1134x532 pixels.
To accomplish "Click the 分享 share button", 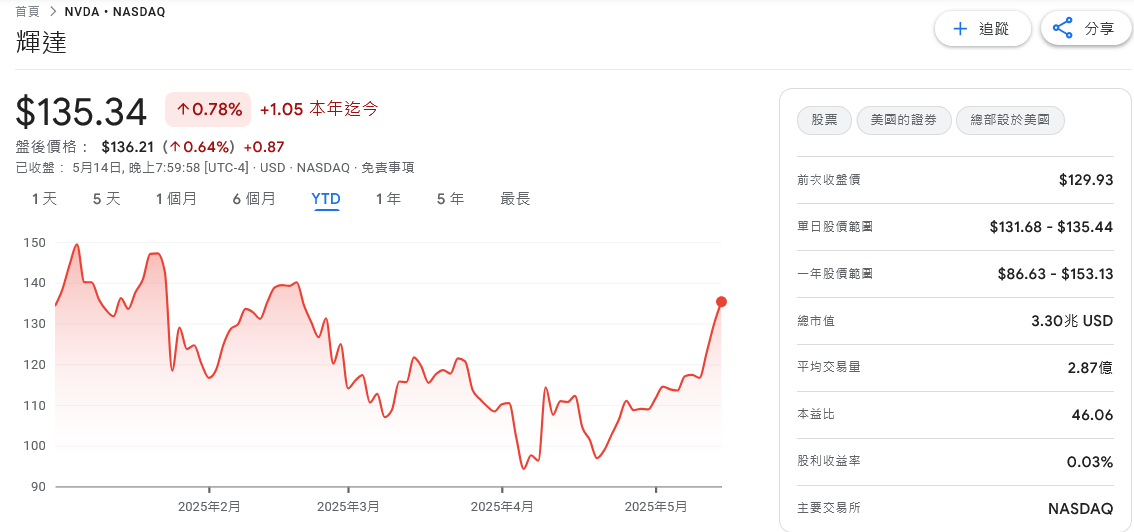I will click(x=1087, y=29).
